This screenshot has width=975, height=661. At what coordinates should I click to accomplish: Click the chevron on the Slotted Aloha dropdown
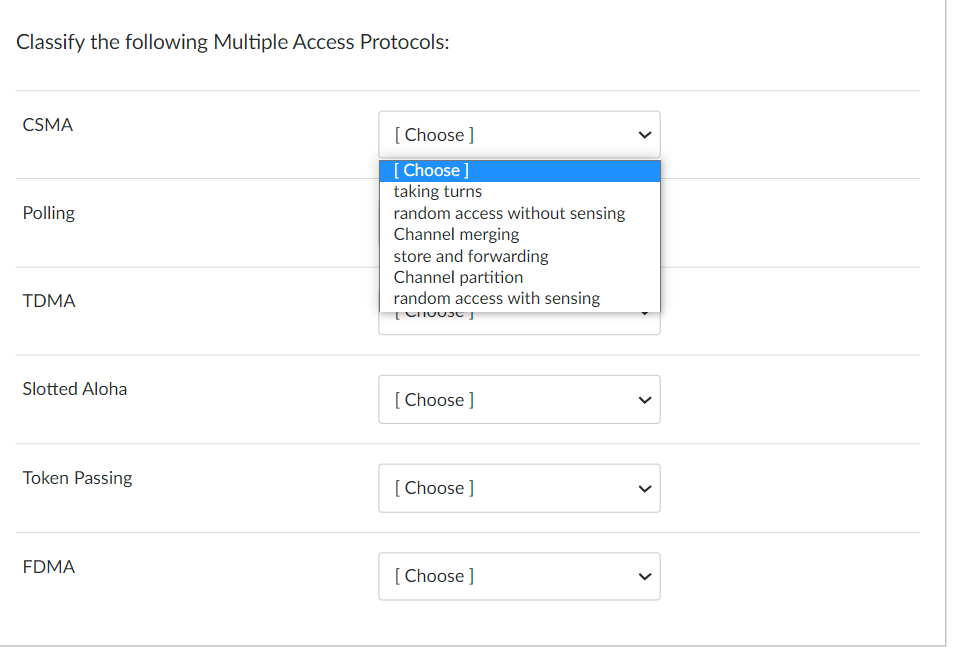644,399
